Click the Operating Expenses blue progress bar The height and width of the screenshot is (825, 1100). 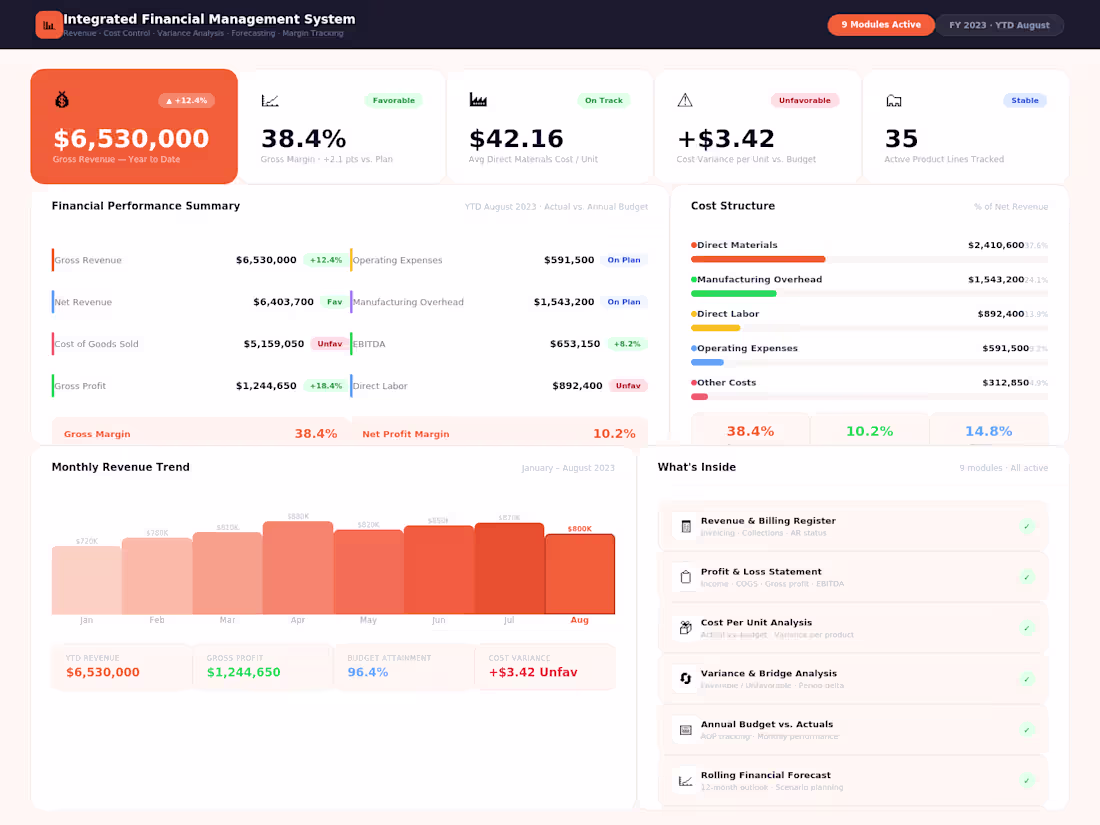pos(707,363)
